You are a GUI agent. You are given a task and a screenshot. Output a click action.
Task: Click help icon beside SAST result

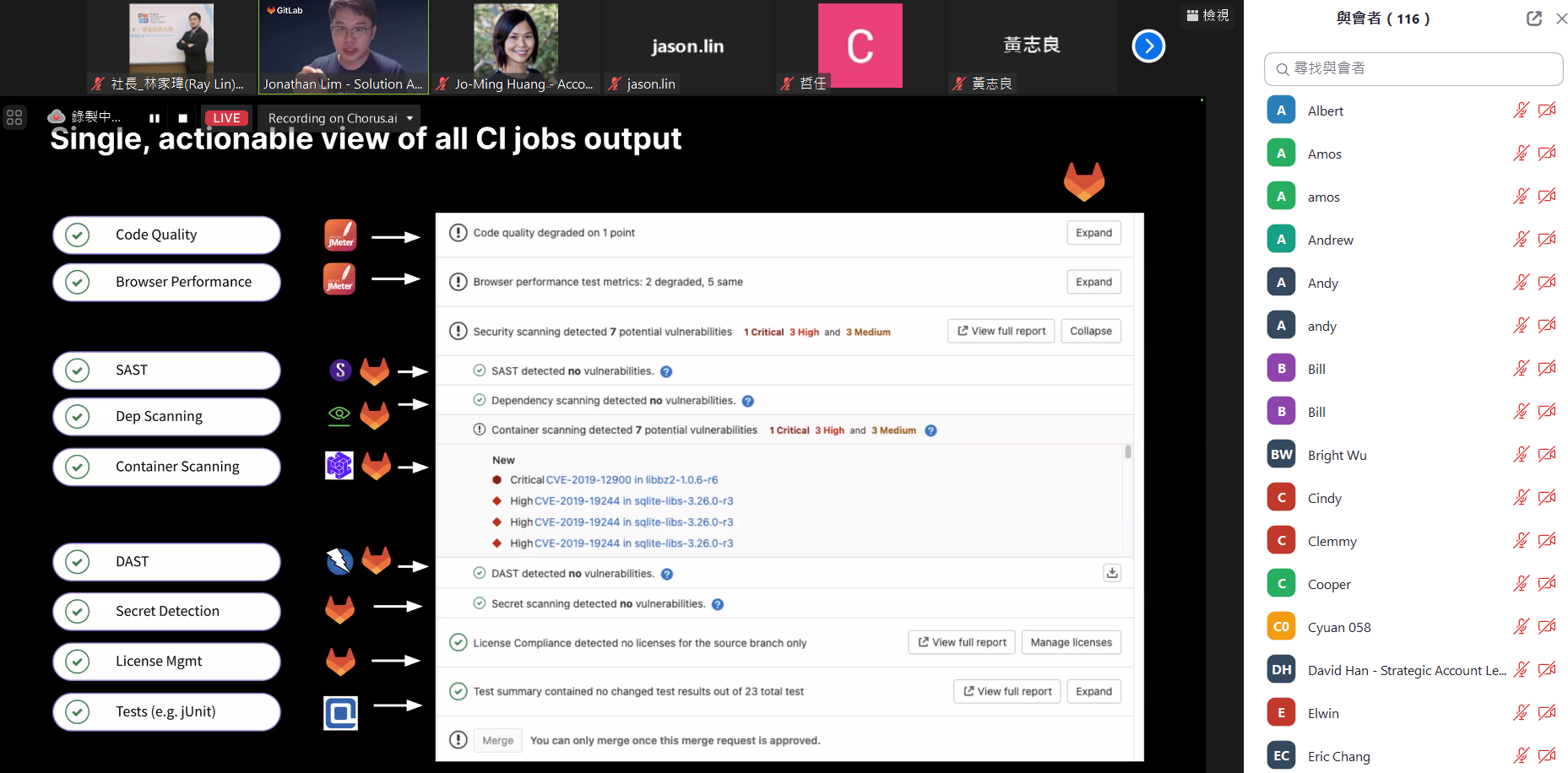pyautogui.click(x=666, y=371)
